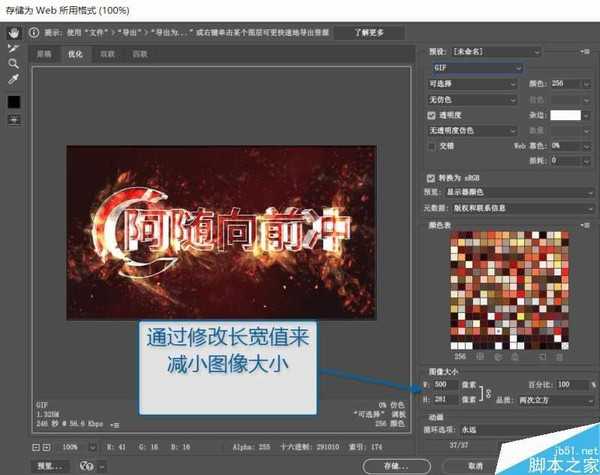
Task: Select the Hand tool
Action: click(14, 31)
